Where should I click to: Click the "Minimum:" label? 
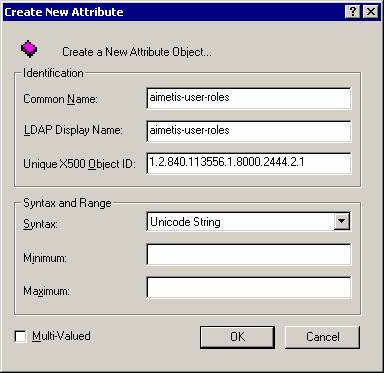(x=45, y=258)
